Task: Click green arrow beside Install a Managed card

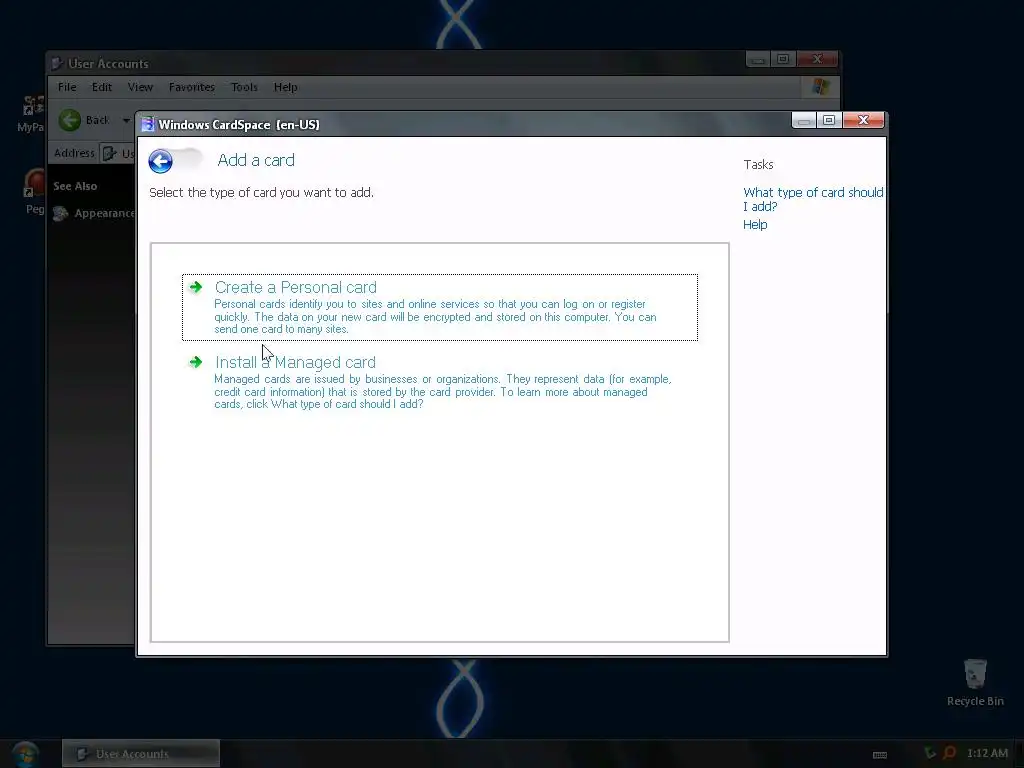Action: point(195,362)
